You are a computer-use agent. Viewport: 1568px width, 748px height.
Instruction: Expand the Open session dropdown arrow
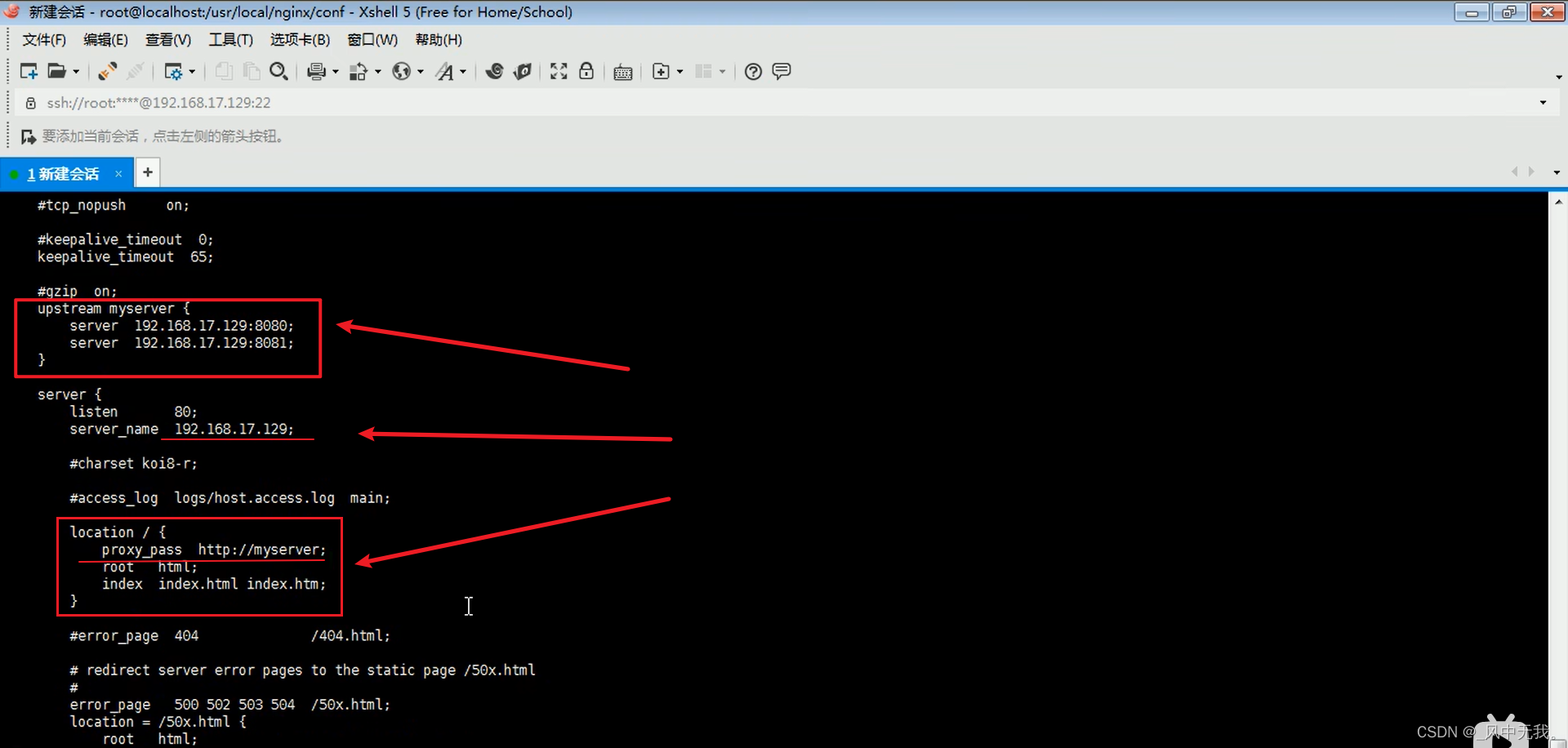(76, 72)
